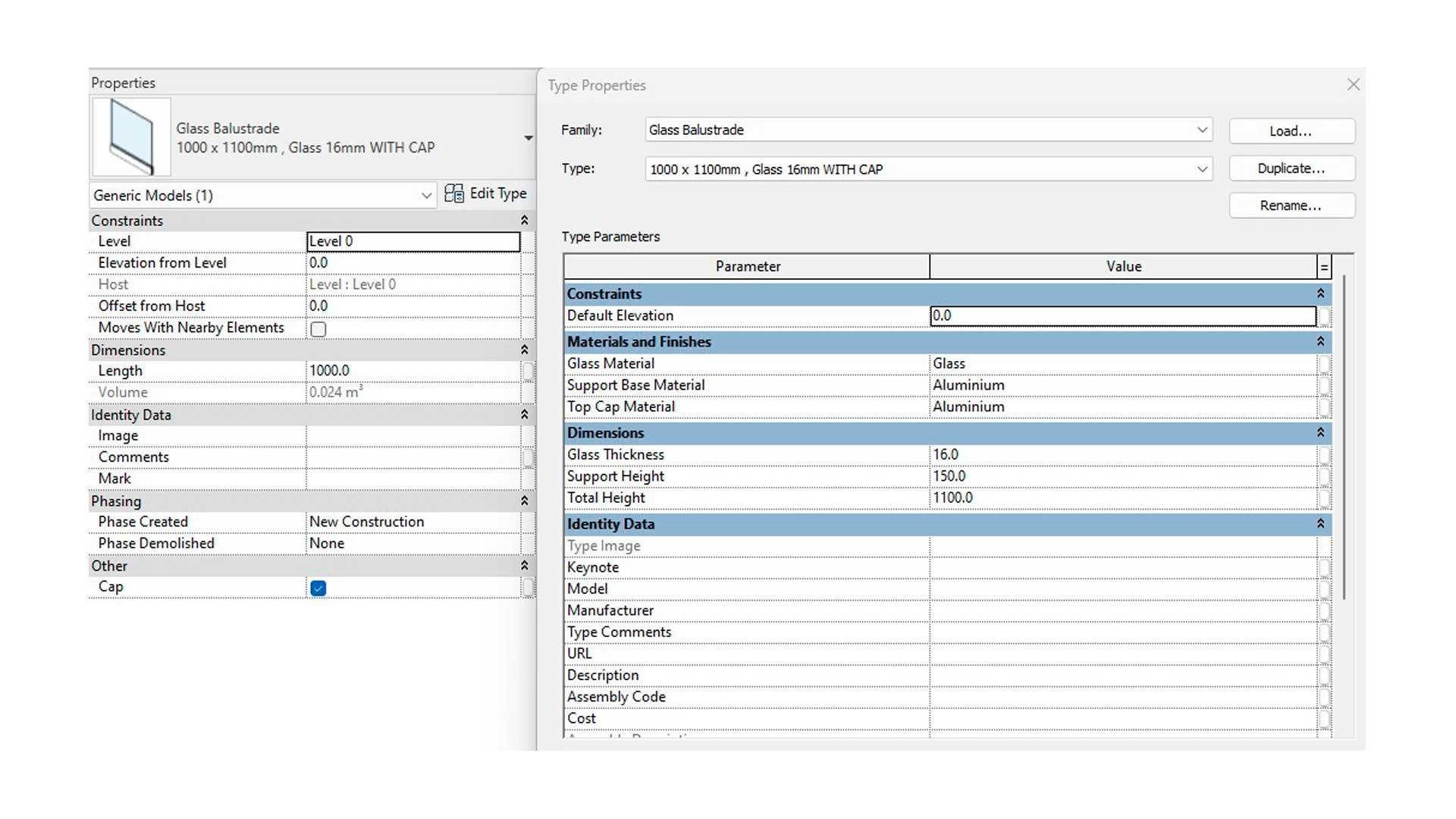The image size is (1456, 819).
Task: Collapse the type Dimensions group chevron
Action: (1320, 433)
